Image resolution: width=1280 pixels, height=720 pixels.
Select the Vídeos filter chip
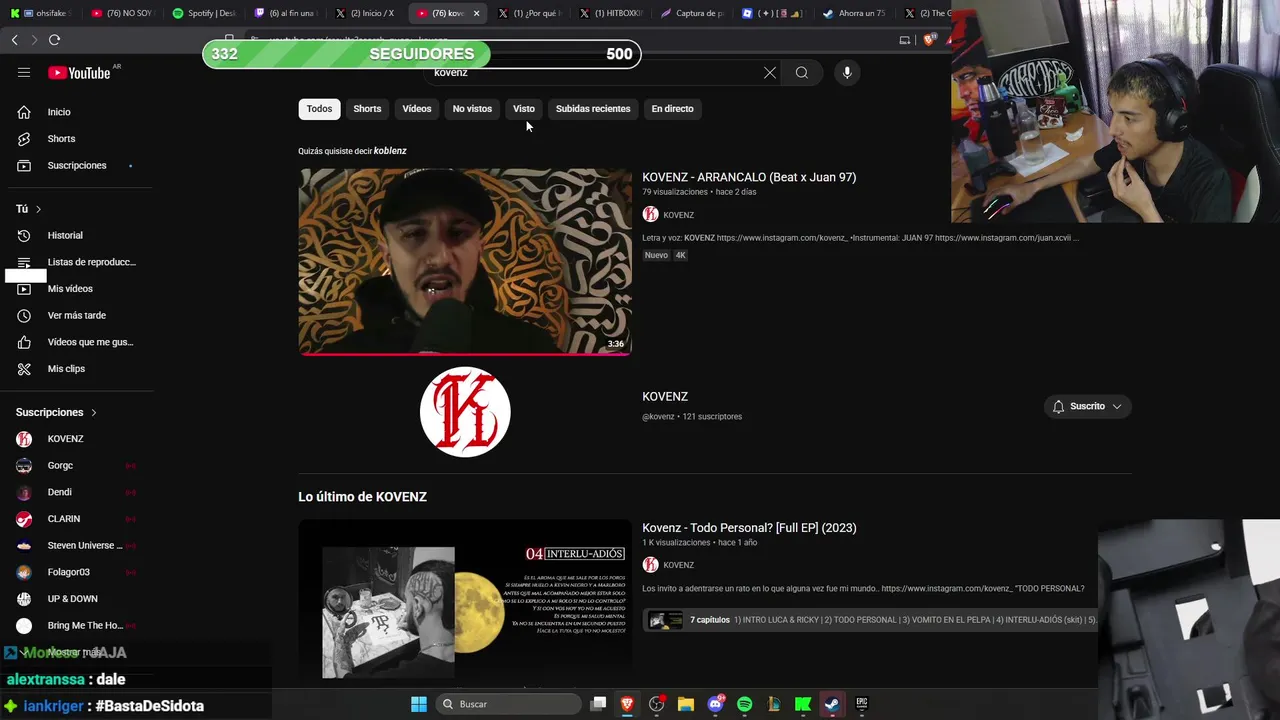(417, 109)
